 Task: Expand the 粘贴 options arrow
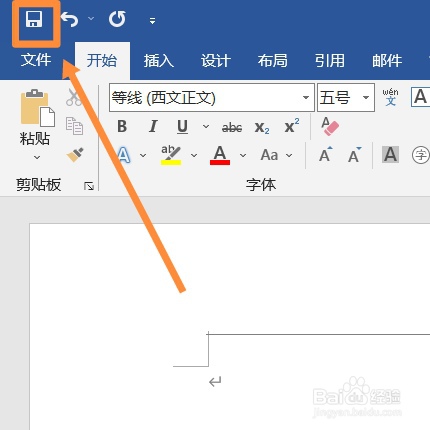pos(37,157)
